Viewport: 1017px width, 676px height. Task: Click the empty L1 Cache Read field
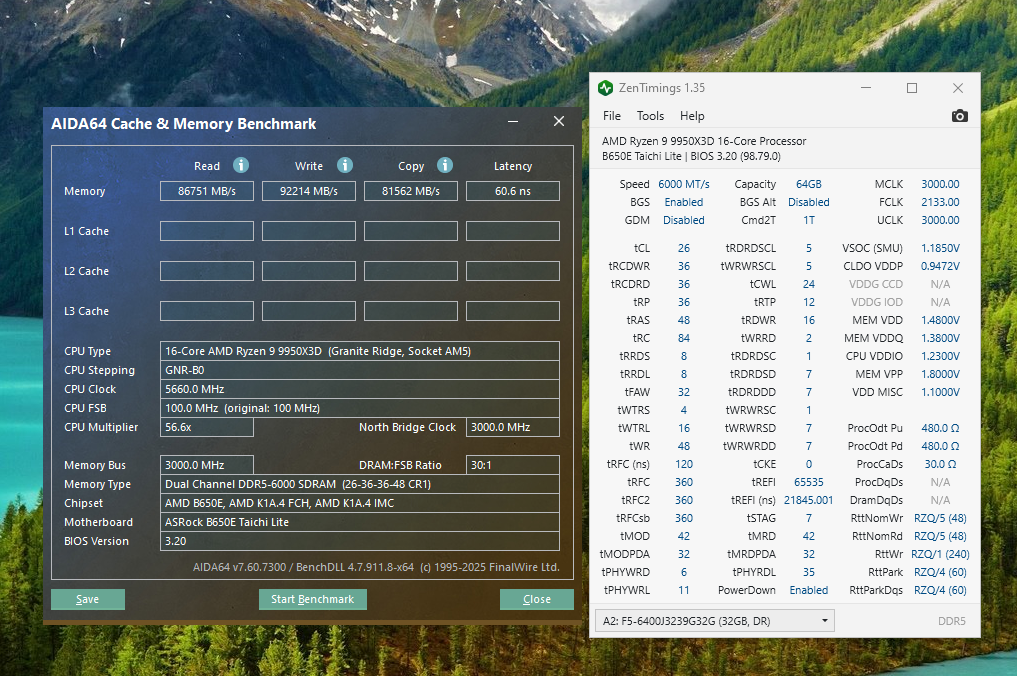[207, 231]
